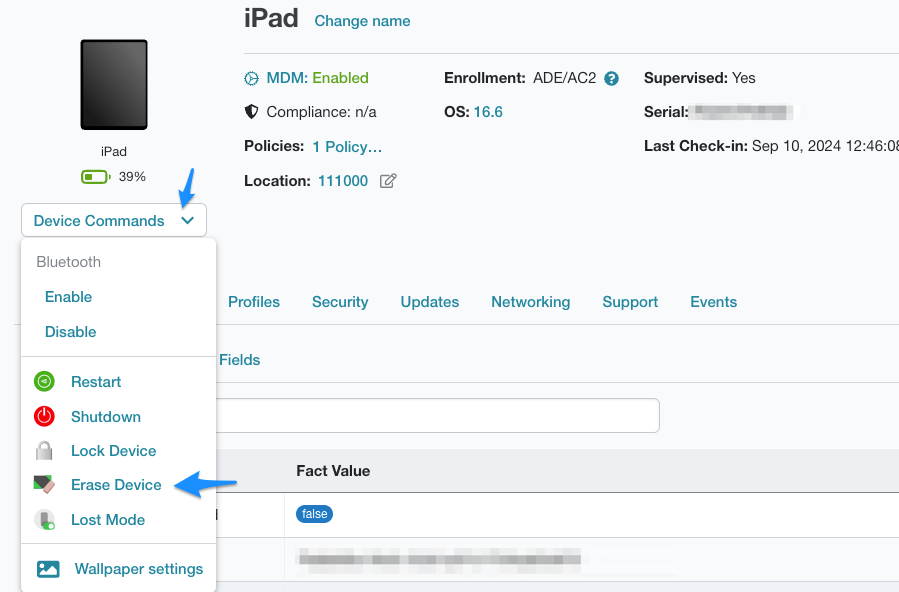The width and height of the screenshot is (899, 592).
Task: Choose Lost Mode command
Action: [108, 520]
